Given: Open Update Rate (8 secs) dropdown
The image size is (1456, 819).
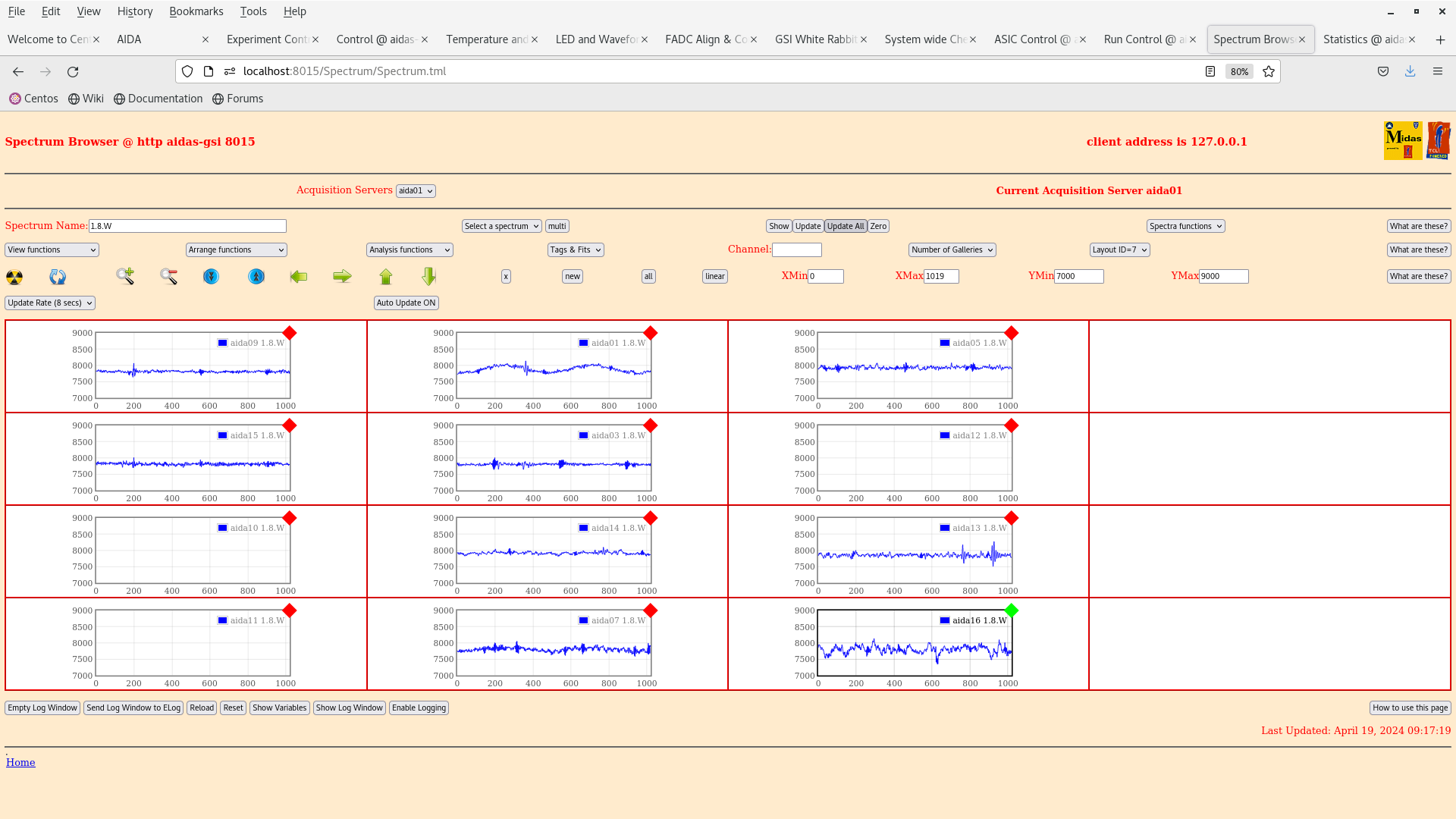Looking at the screenshot, I should pos(50,303).
